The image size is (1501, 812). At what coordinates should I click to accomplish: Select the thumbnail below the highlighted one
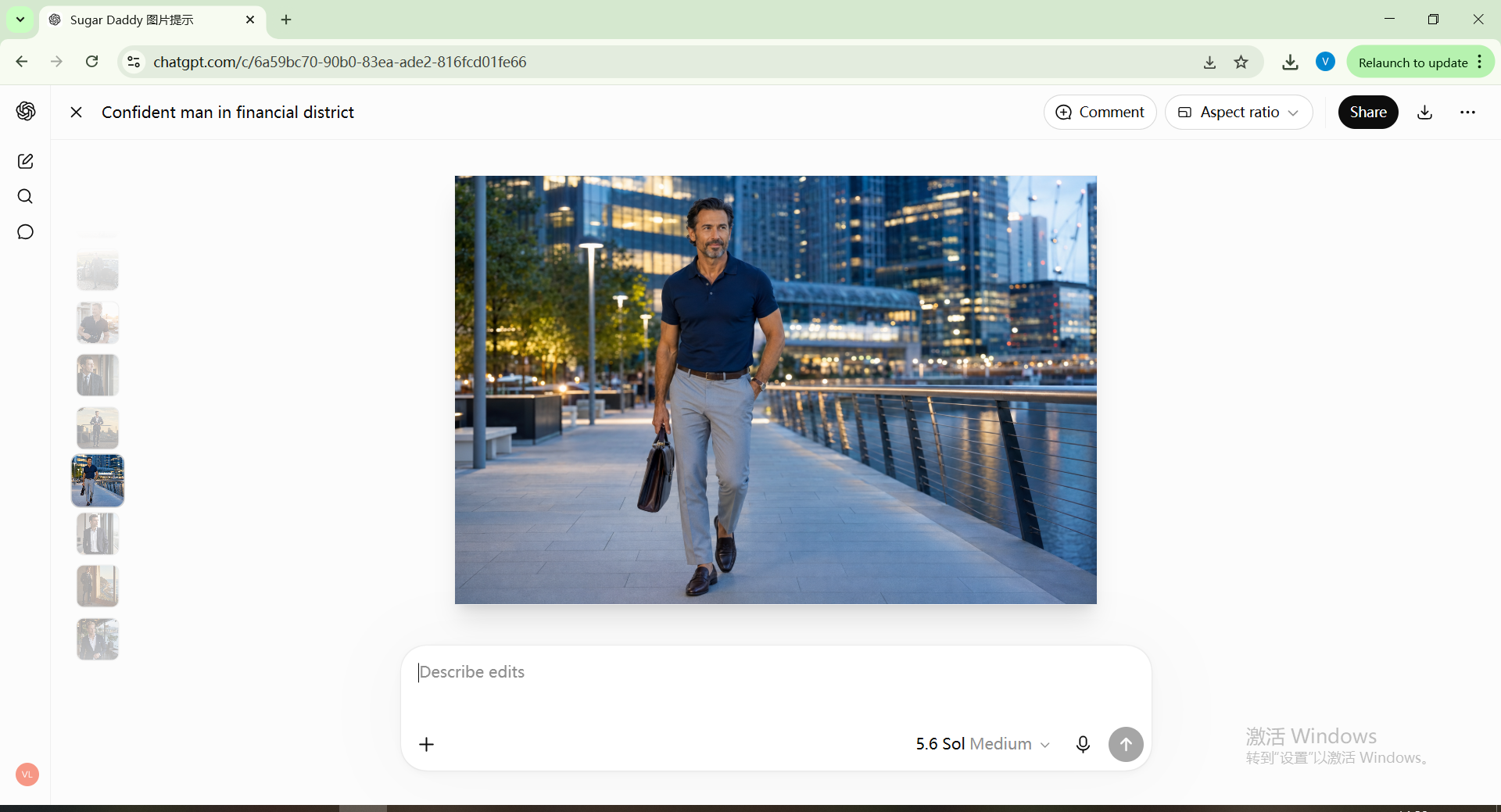pos(98,534)
